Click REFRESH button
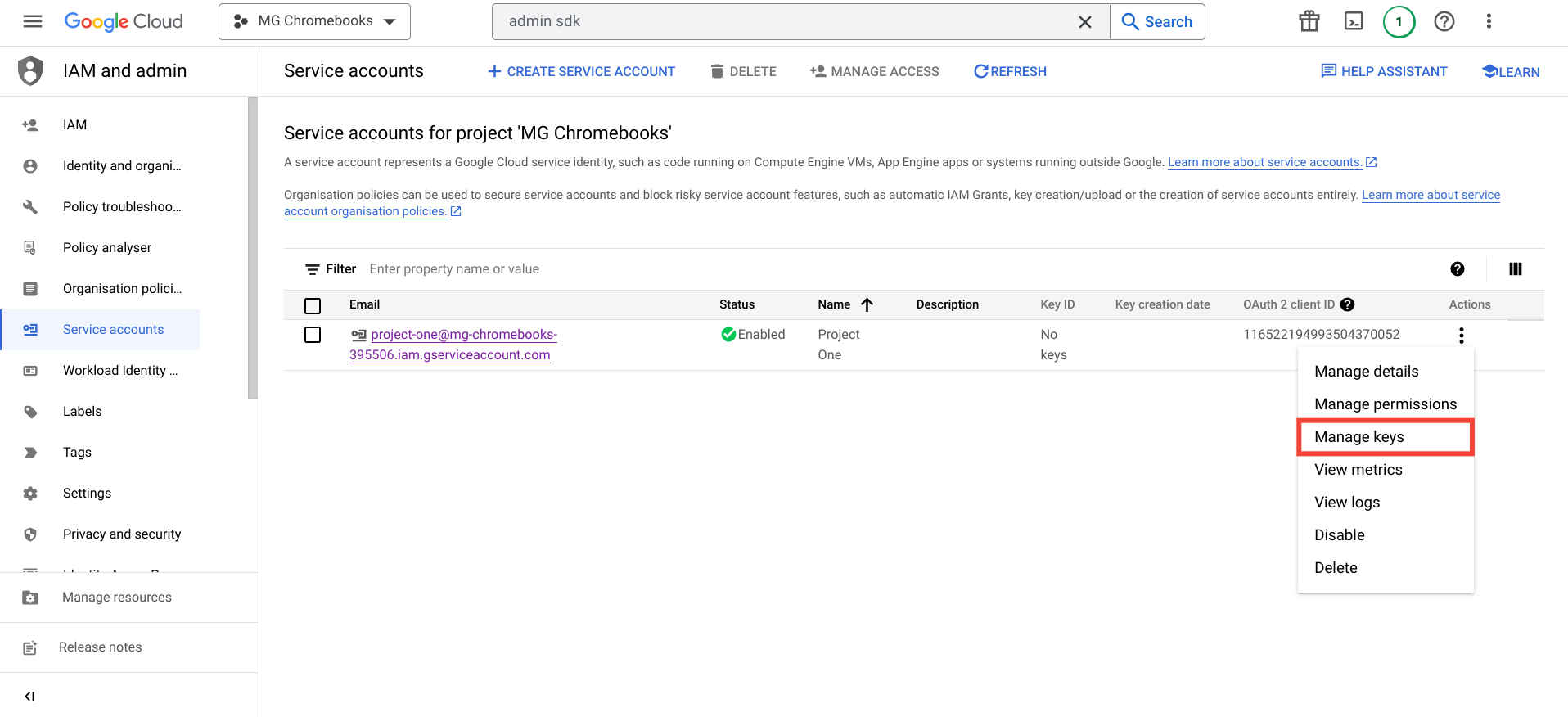Image resolution: width=1568 pixels, height=717 pixels. (x=1010, y=71)
